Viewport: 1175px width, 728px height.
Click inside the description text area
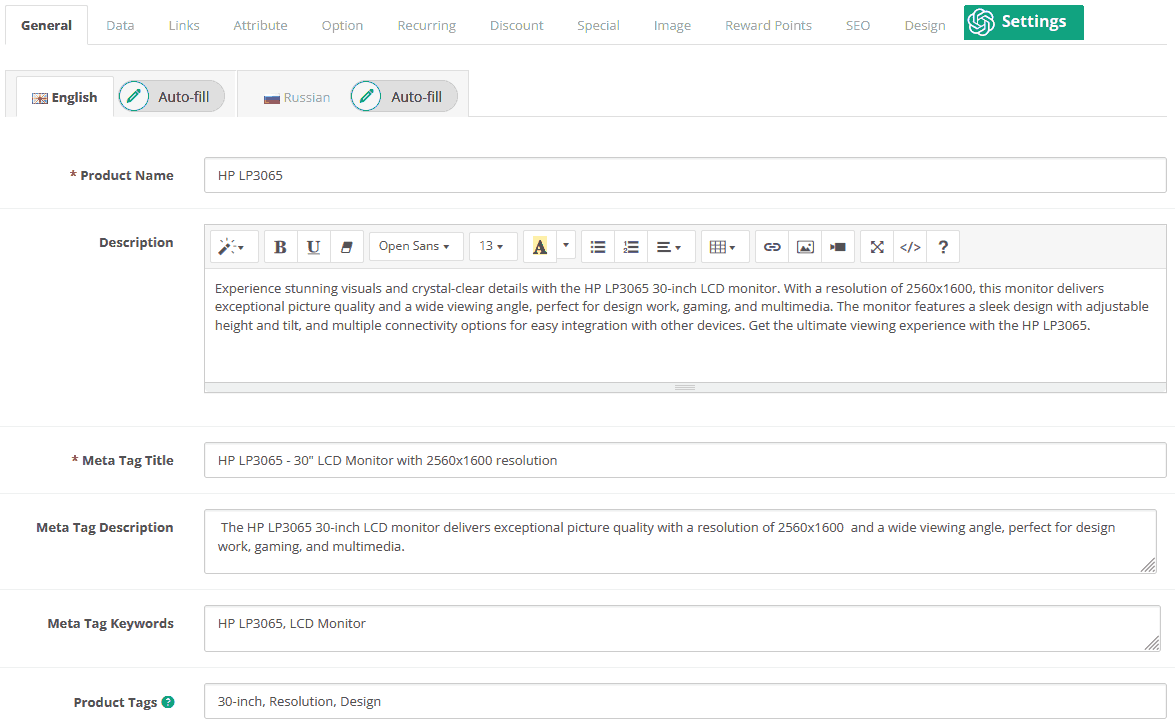(685, 325)
